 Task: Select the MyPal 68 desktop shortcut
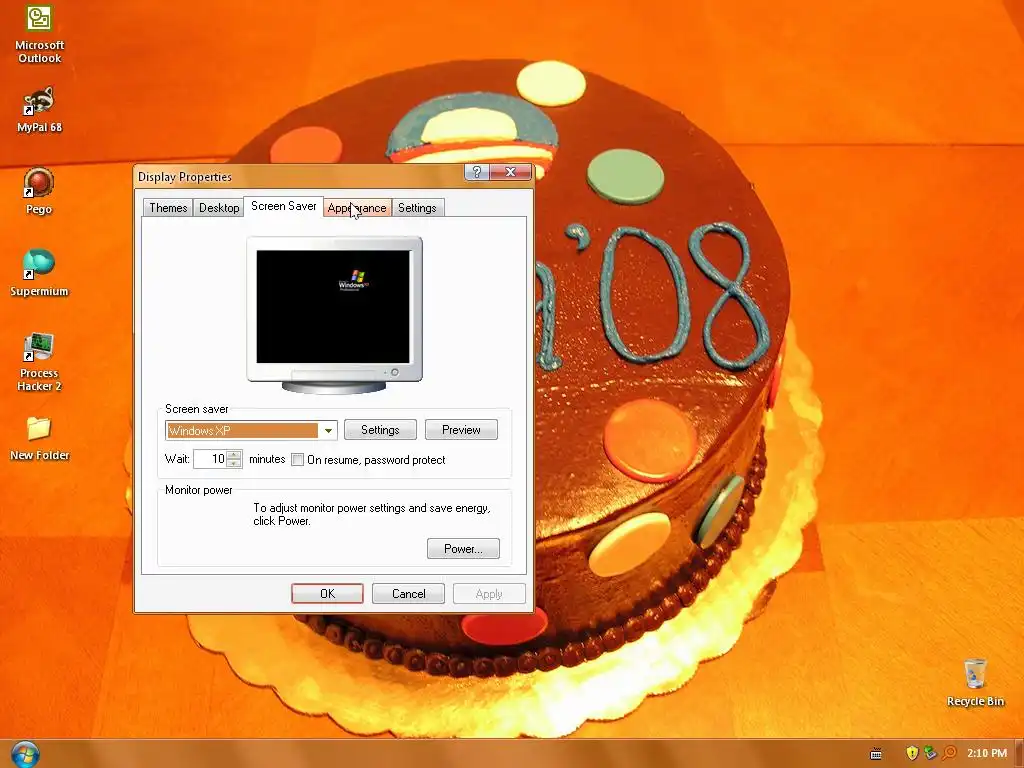coord(39,110)
